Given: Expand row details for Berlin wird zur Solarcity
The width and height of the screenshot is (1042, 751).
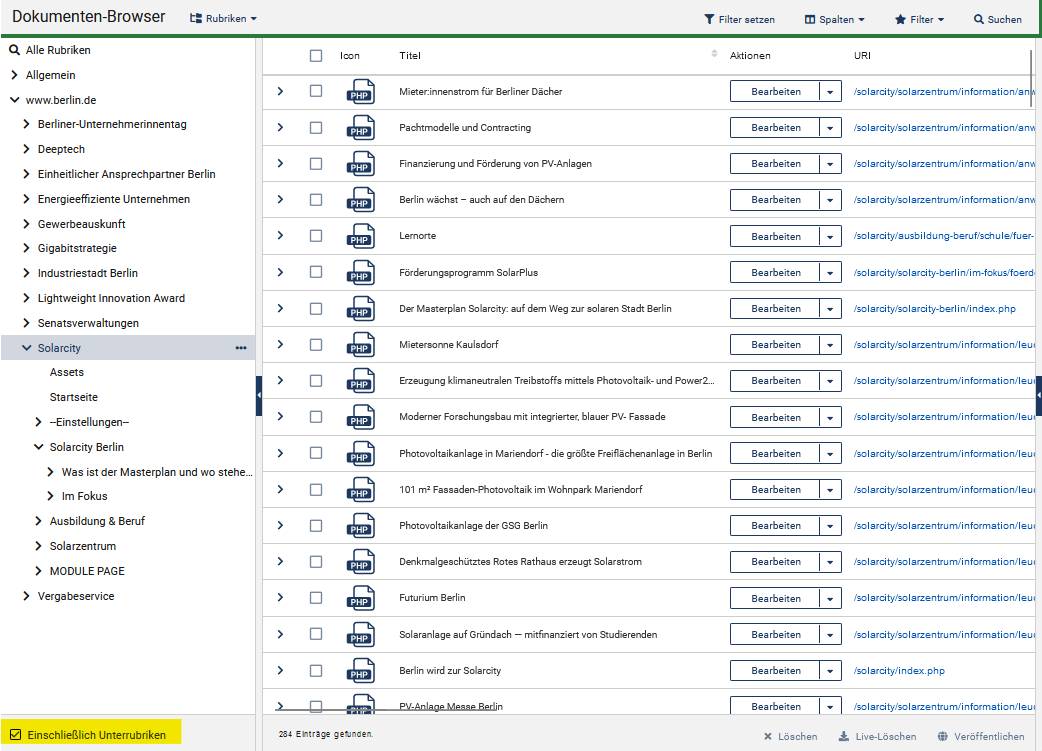Looking at the screenshot, I should [x=280, y=670].
